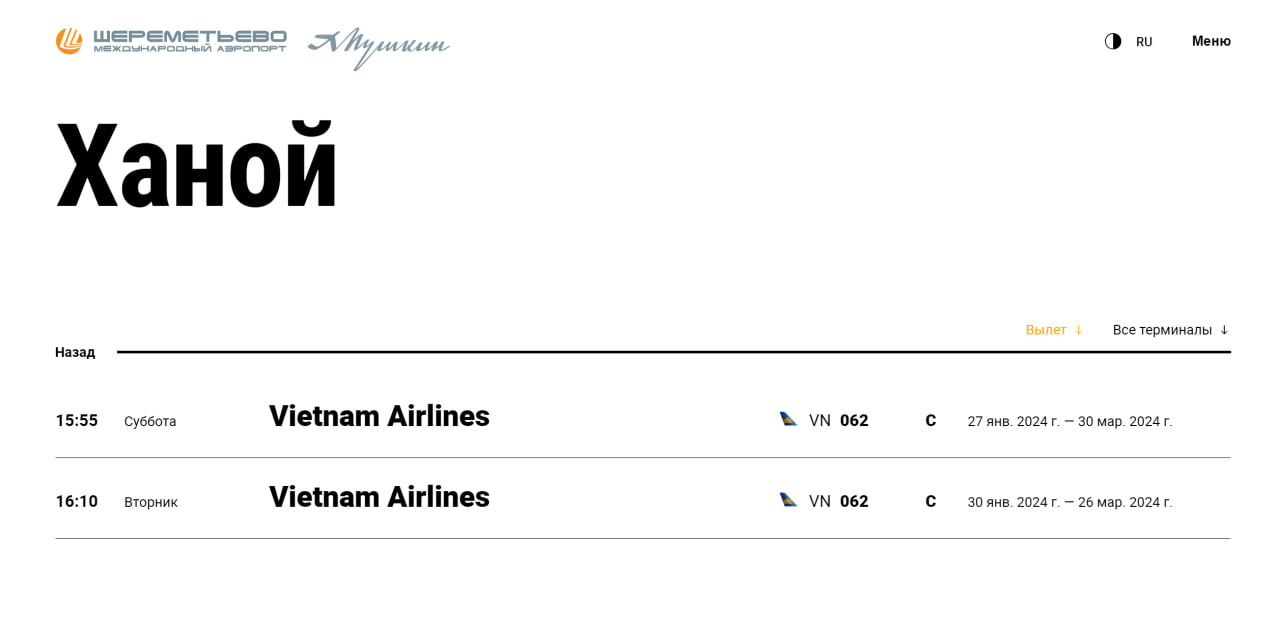Open the 15:55 Vietnam Airlines flight
Image resolution: width=1280 pixels, height=636 pixels.
tap(379, 416)
